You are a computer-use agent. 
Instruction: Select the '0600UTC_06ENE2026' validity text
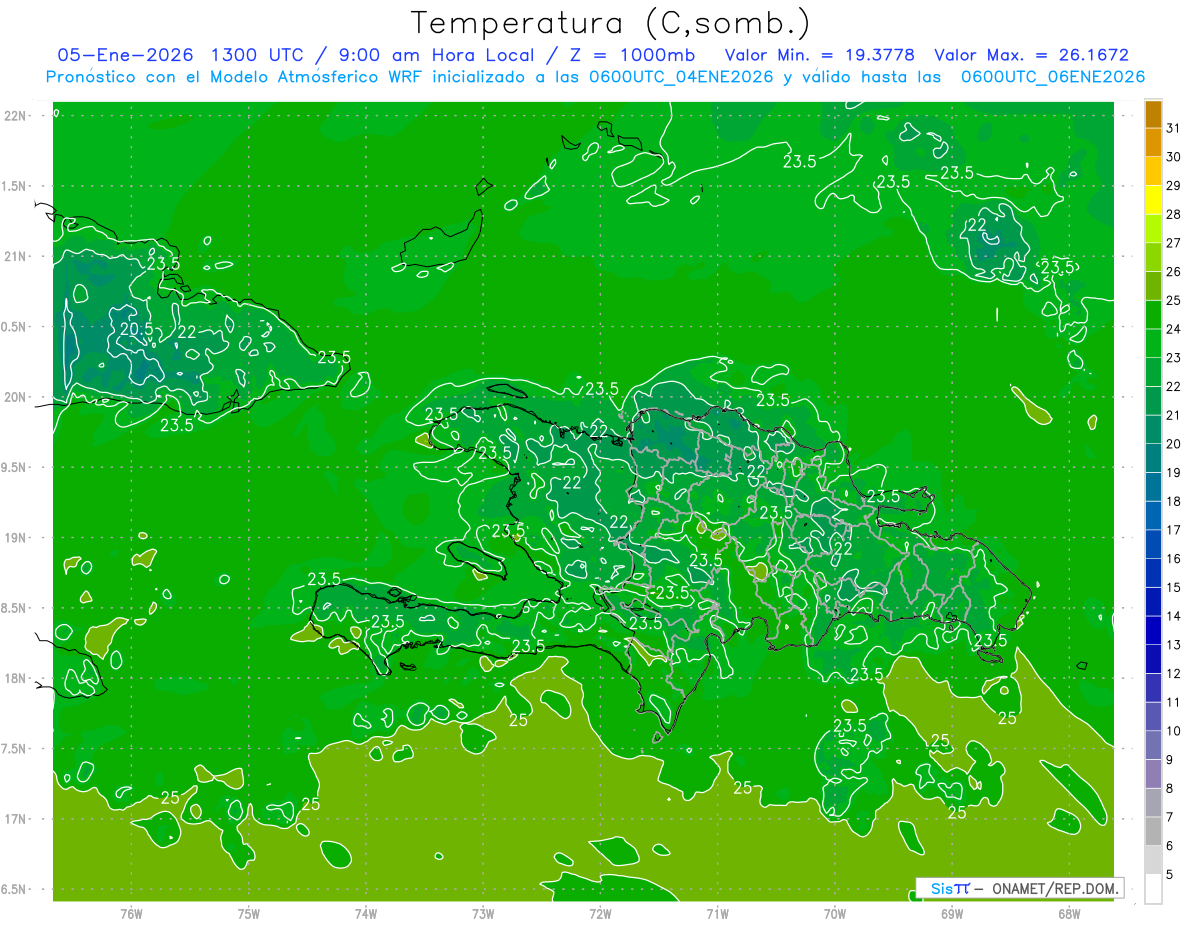click(1053, 77)
